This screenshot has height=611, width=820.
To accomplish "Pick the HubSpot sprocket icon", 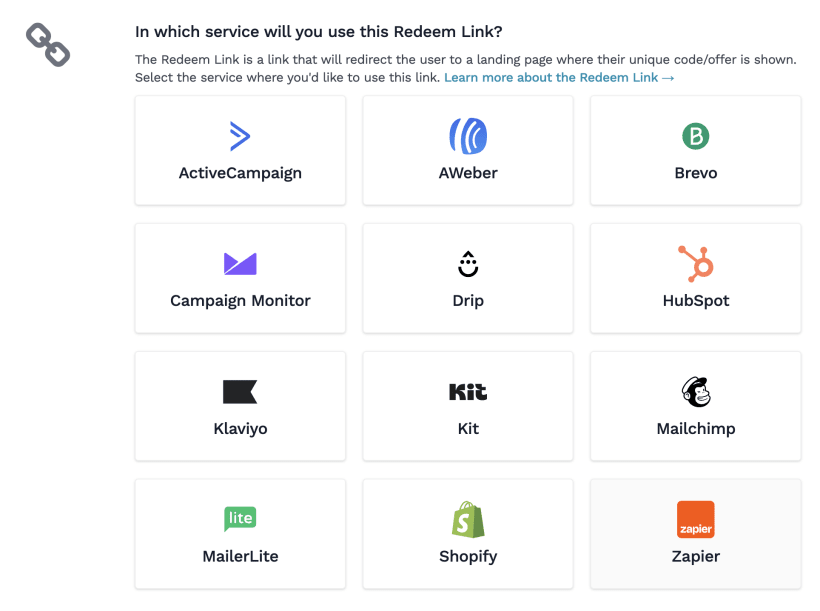I will coord(695,263).
